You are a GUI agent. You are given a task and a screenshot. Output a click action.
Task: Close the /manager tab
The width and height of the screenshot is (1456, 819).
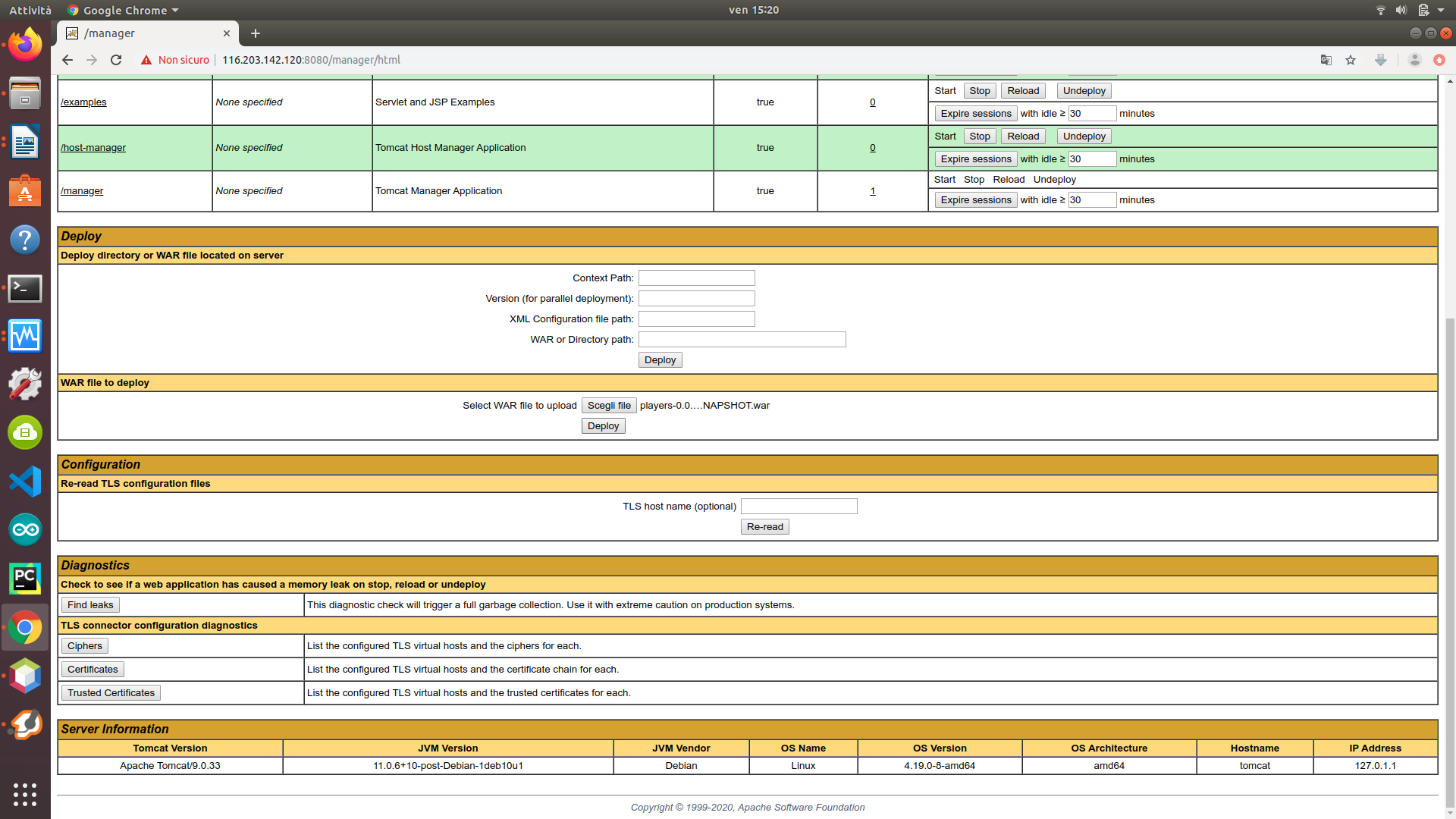click(x=227, y=33)
